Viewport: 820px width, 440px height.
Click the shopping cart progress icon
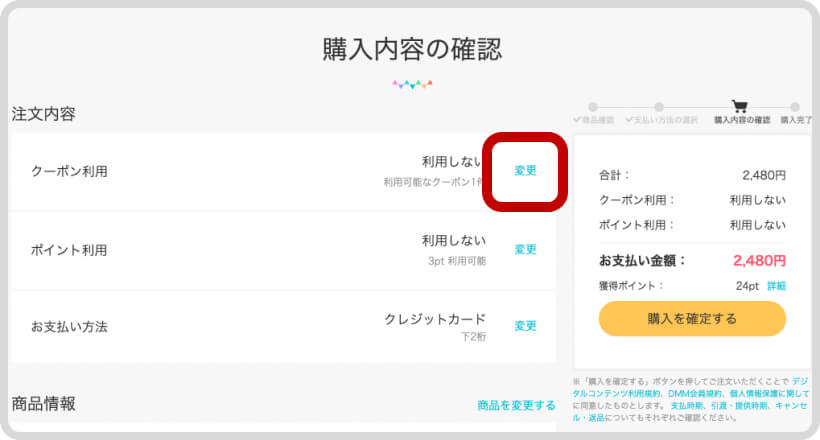click(x=740, y=106)
